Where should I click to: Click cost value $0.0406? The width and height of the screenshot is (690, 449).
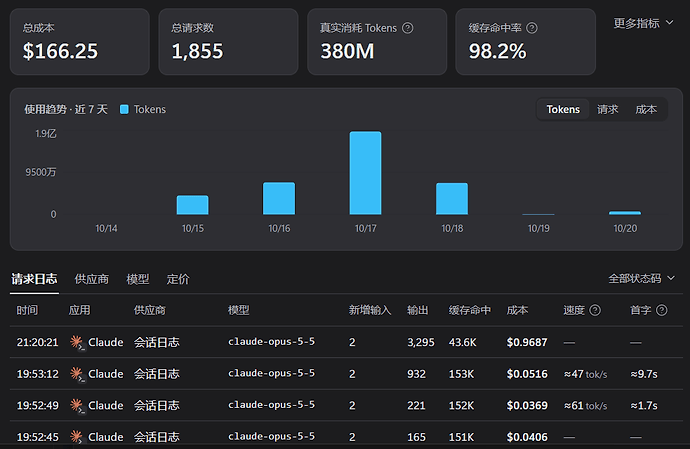(527, 437)
